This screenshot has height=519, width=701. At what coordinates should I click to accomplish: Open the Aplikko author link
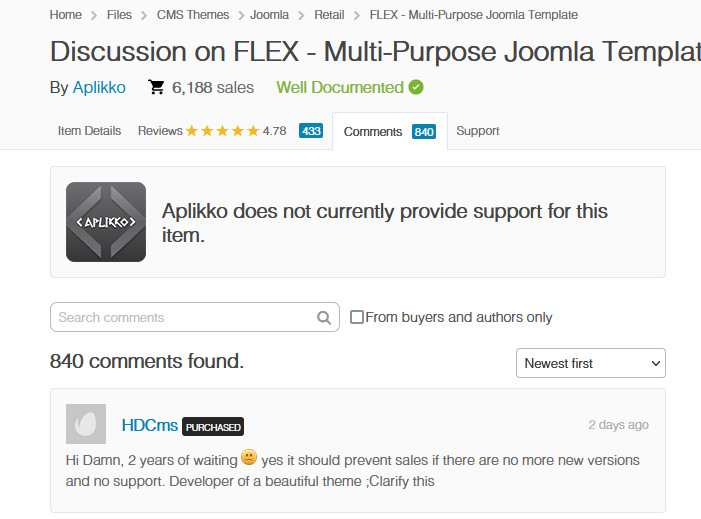(x=99, y=88)
